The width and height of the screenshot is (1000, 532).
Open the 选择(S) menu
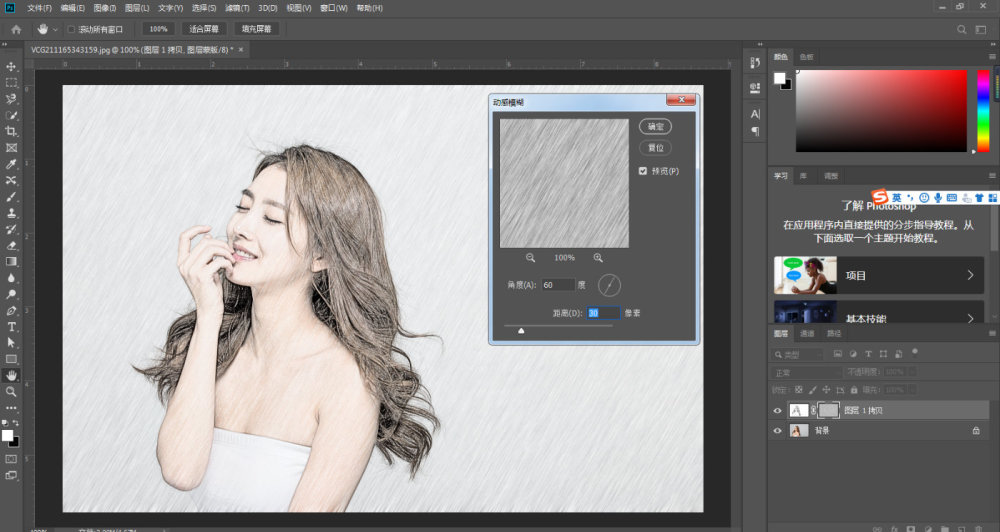click(x=203, y=8)
